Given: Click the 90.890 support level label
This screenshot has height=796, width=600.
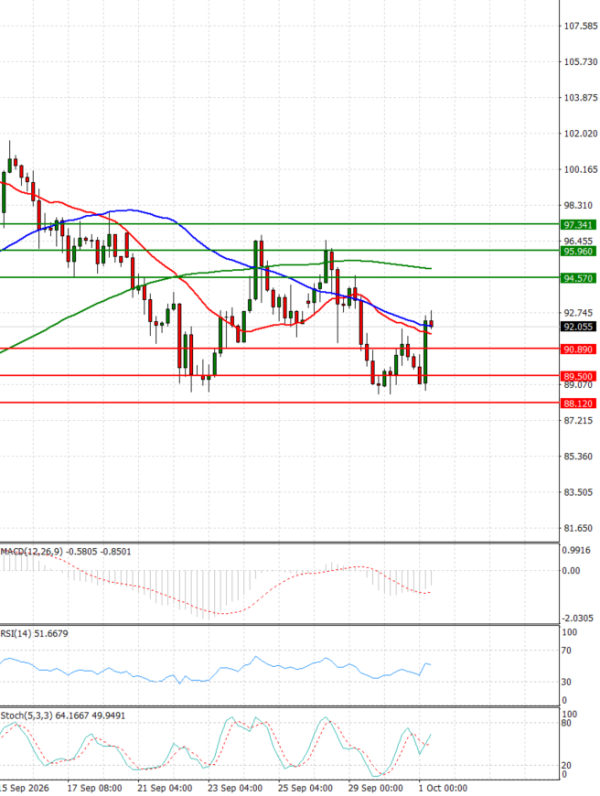Looking at the screenshot, I should (579, 349).
